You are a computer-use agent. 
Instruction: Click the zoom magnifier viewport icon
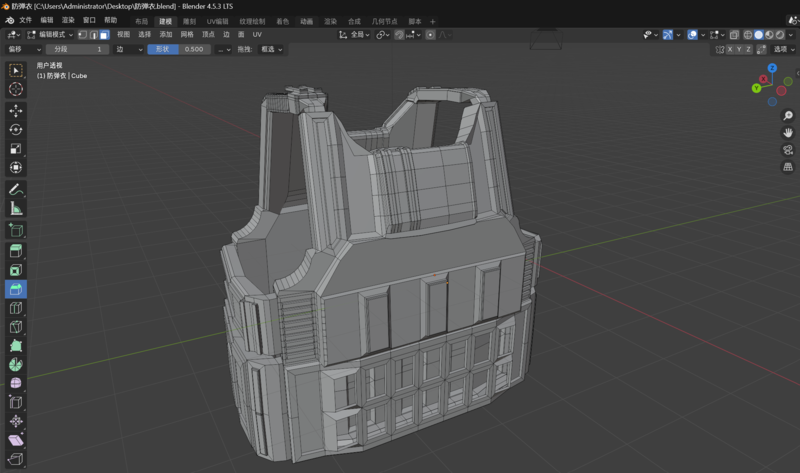788,116
